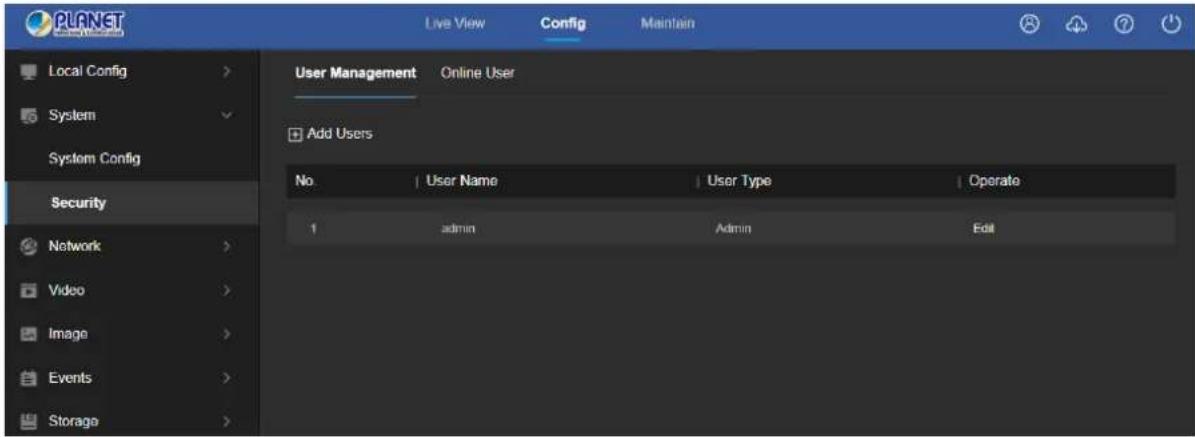Expand the Image chevron

point(226,334)
